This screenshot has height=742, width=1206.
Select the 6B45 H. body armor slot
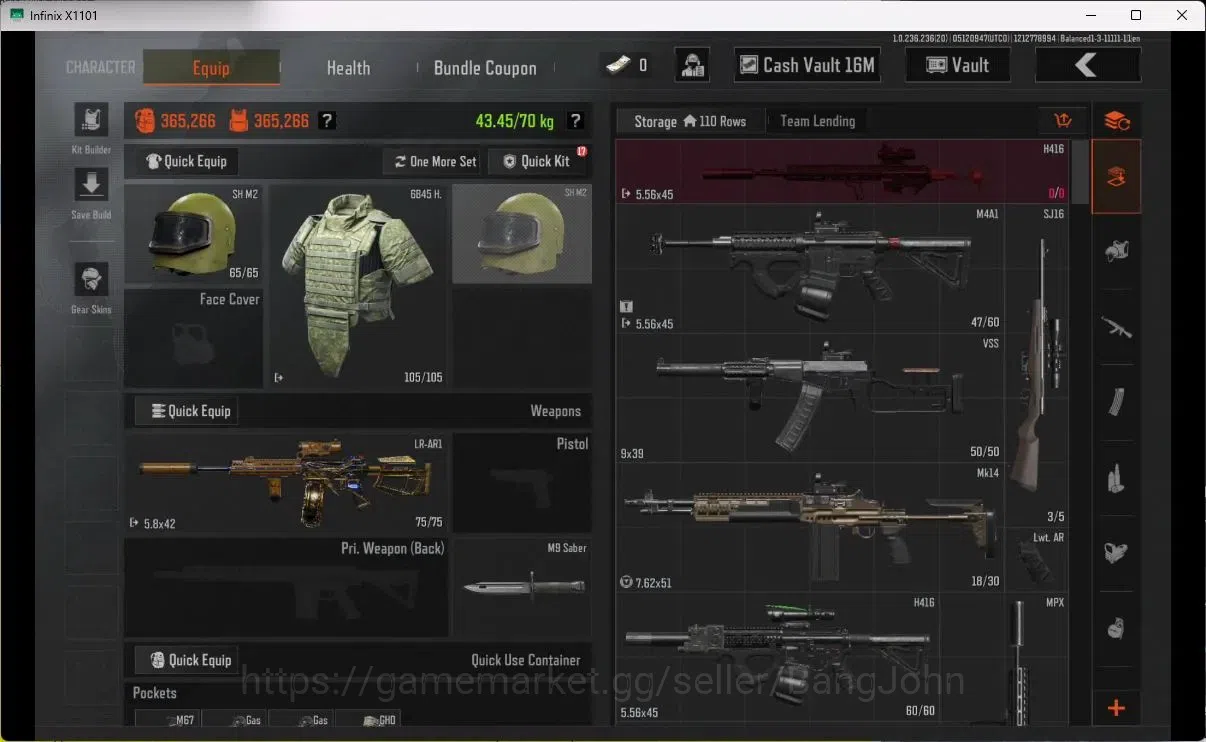pos(359,286)
